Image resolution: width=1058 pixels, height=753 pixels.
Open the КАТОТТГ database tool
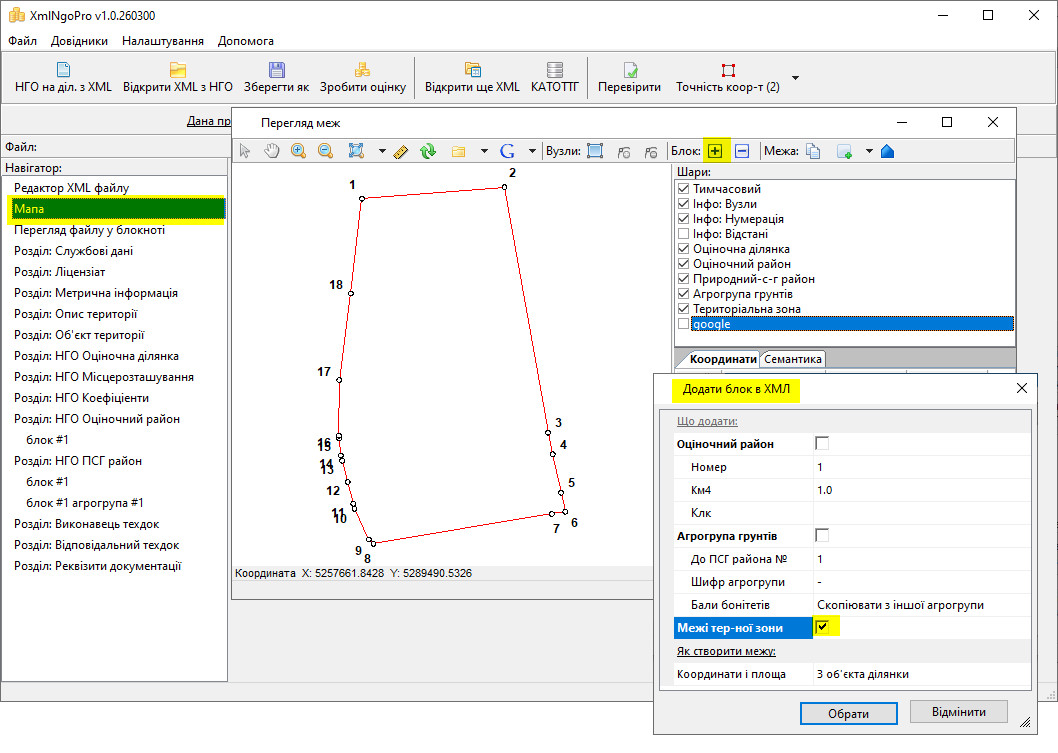[554, 77]
